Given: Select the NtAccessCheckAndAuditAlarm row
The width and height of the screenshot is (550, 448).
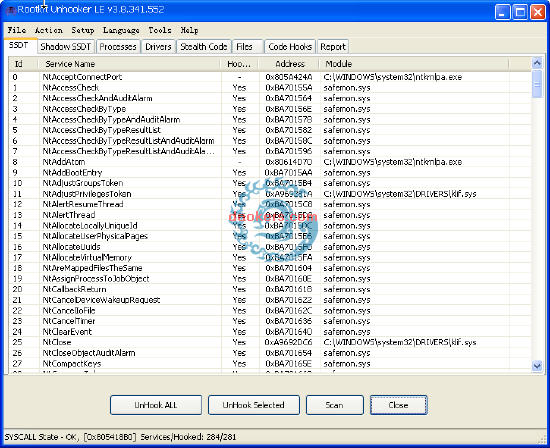Looking at the screenshot, I should 270,98.
